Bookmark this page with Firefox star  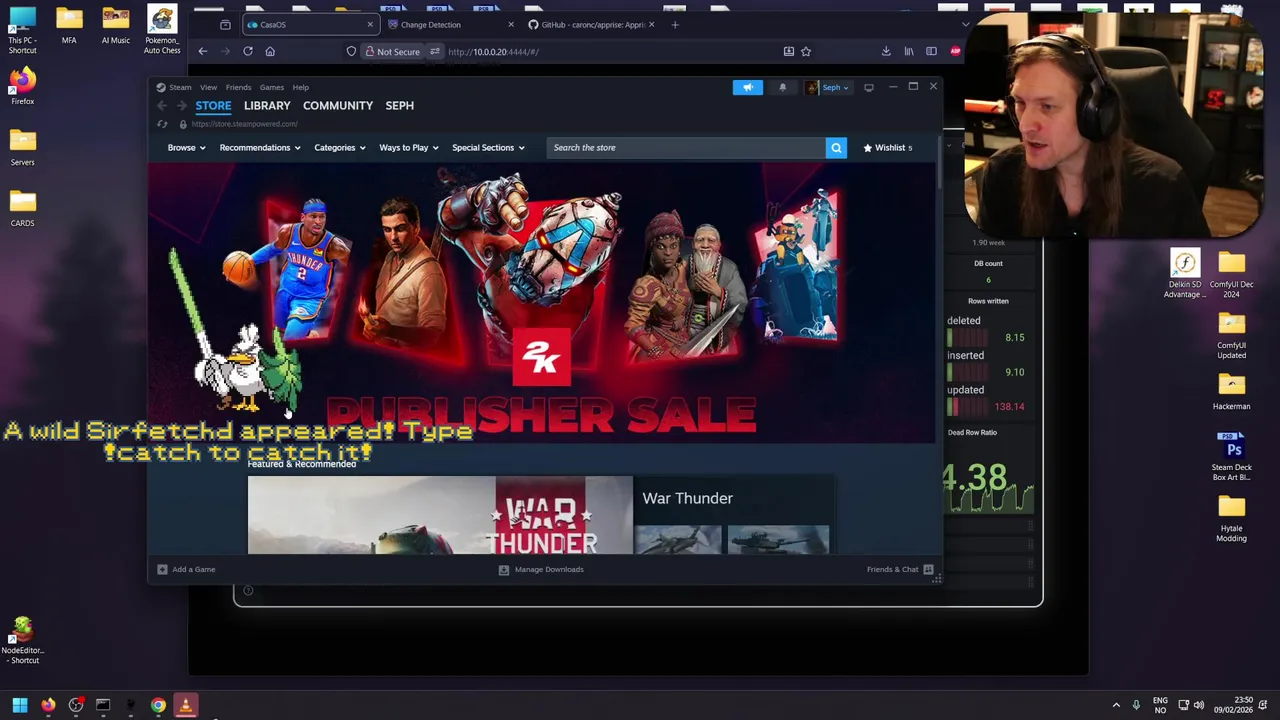click(806, 51)
